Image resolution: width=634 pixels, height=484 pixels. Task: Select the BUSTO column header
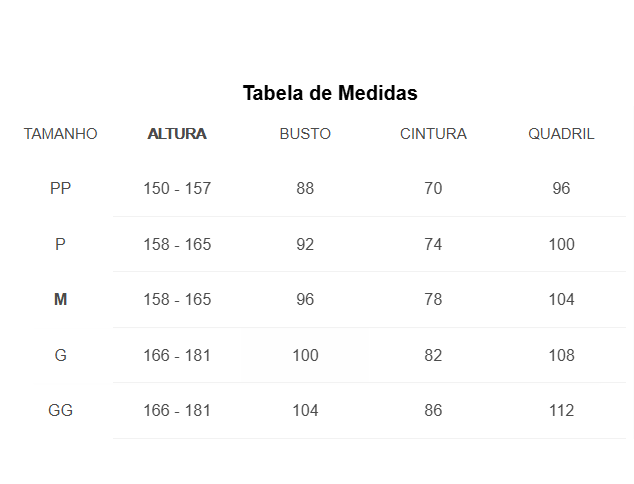coord(305,134)
